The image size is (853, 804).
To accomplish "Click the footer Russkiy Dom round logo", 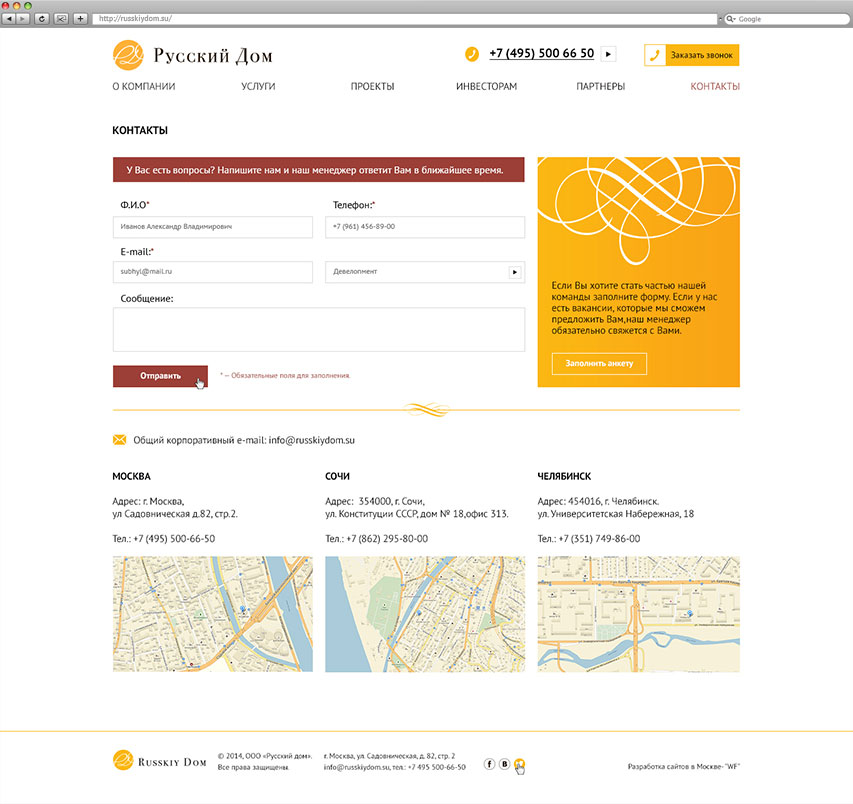I will (123, 760).
